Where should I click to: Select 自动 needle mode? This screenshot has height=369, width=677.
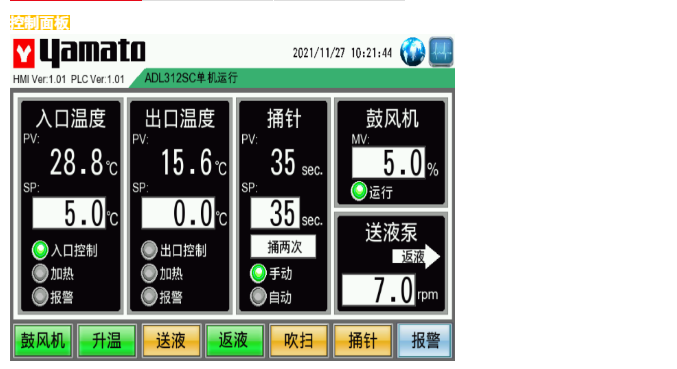click(258, 297)
